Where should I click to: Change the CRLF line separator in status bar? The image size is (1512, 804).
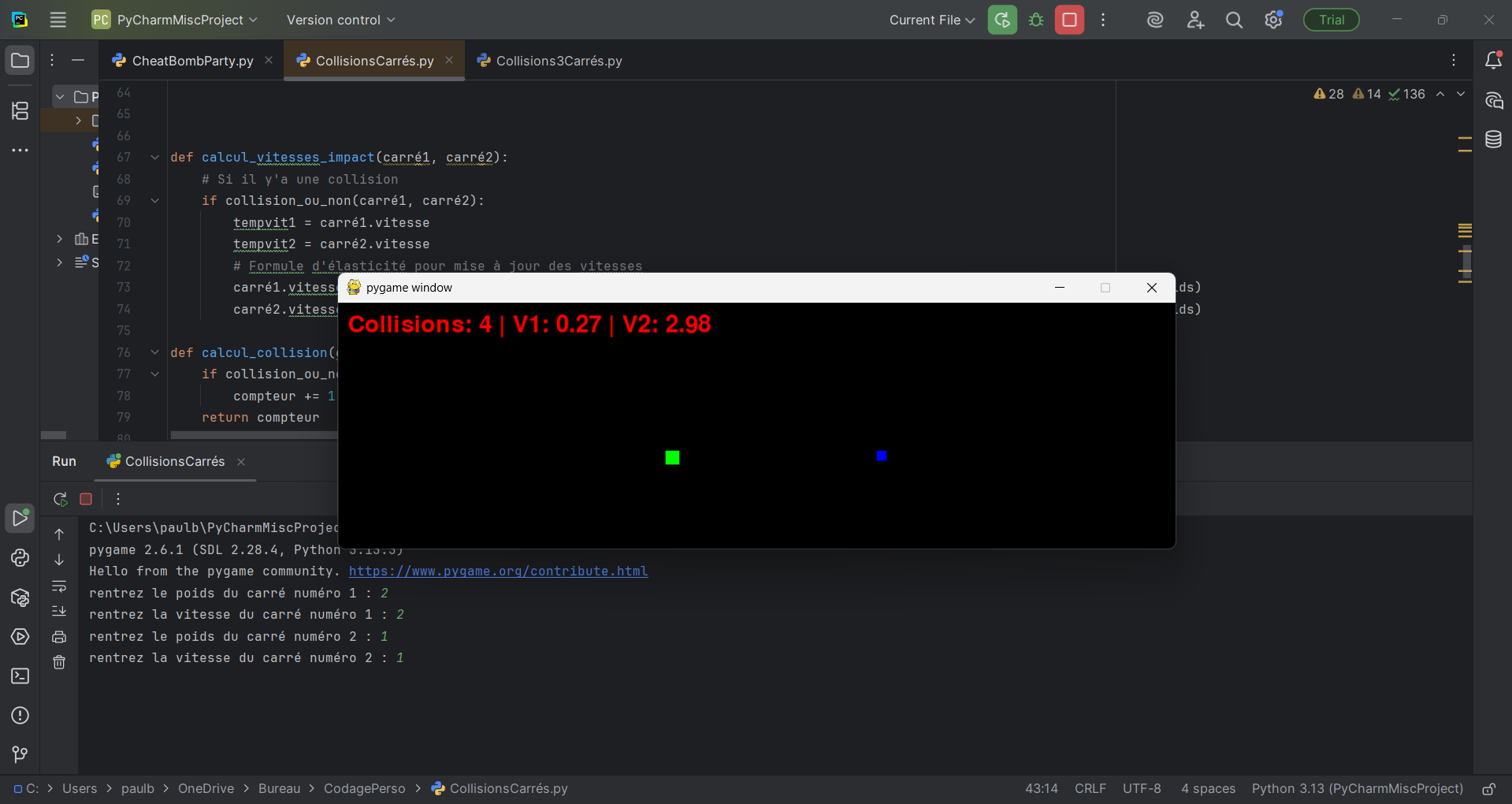1090,788
